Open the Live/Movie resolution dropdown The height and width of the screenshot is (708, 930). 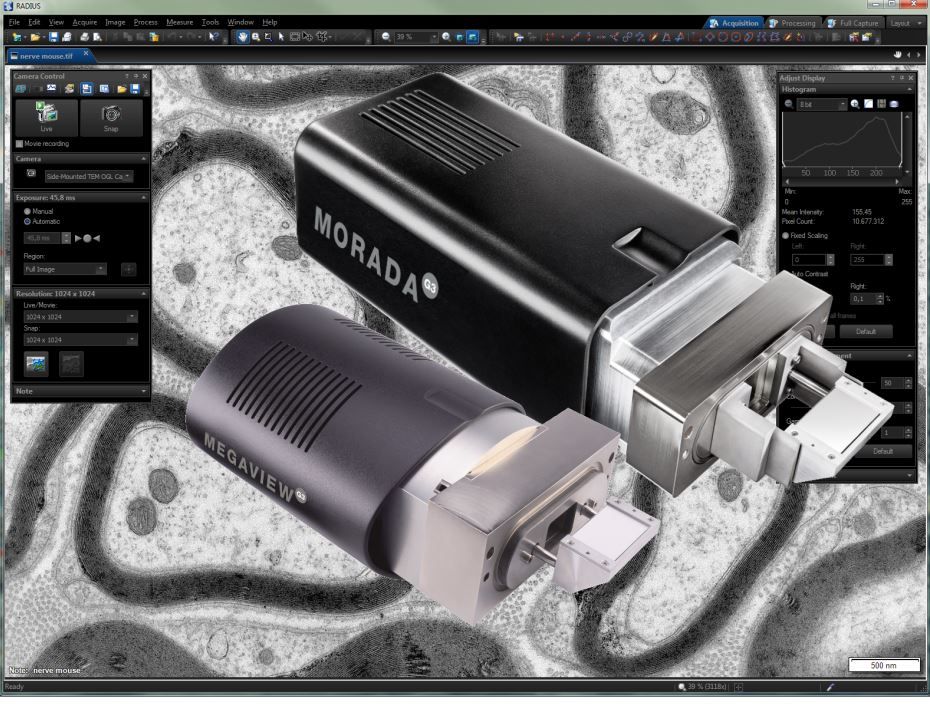81,317
